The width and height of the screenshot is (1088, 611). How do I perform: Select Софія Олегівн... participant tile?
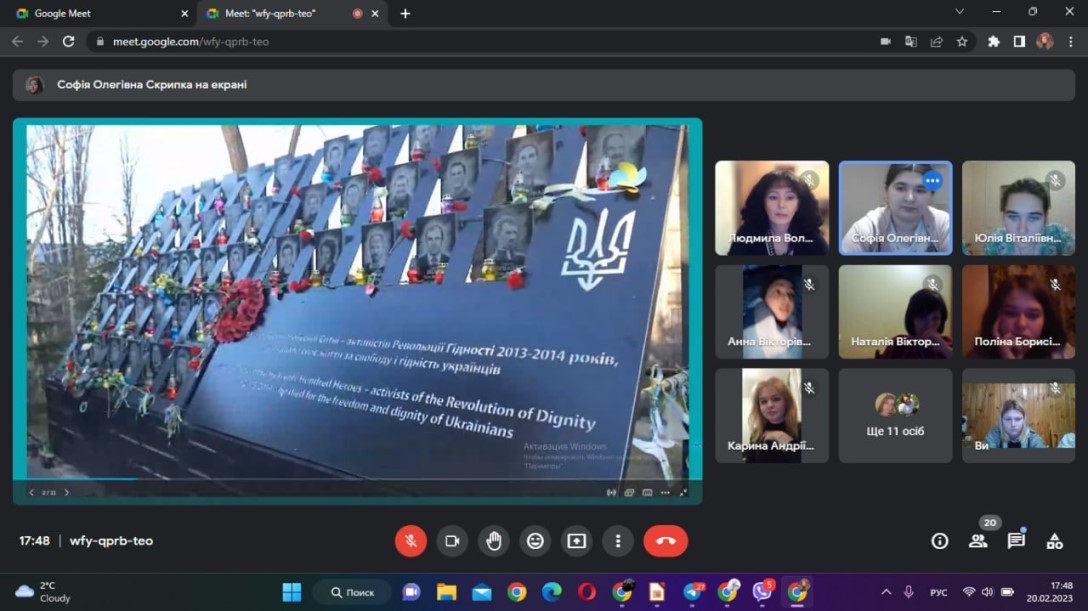pyautogui.click(x=895, y=208)
